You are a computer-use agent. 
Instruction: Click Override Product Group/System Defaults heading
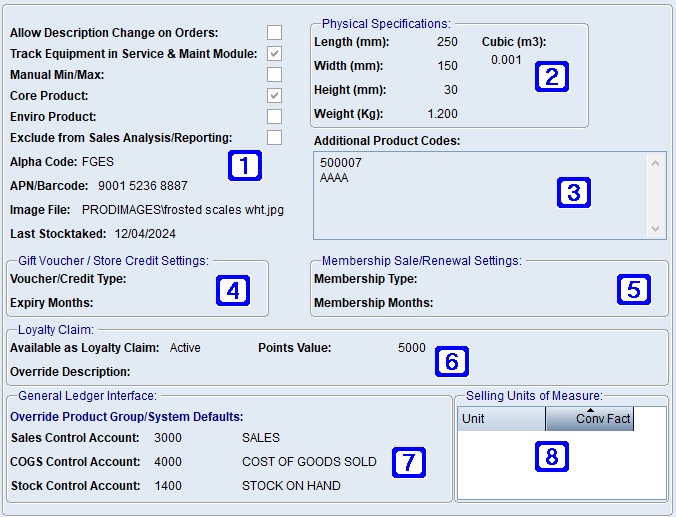click(x=127, y=417)
